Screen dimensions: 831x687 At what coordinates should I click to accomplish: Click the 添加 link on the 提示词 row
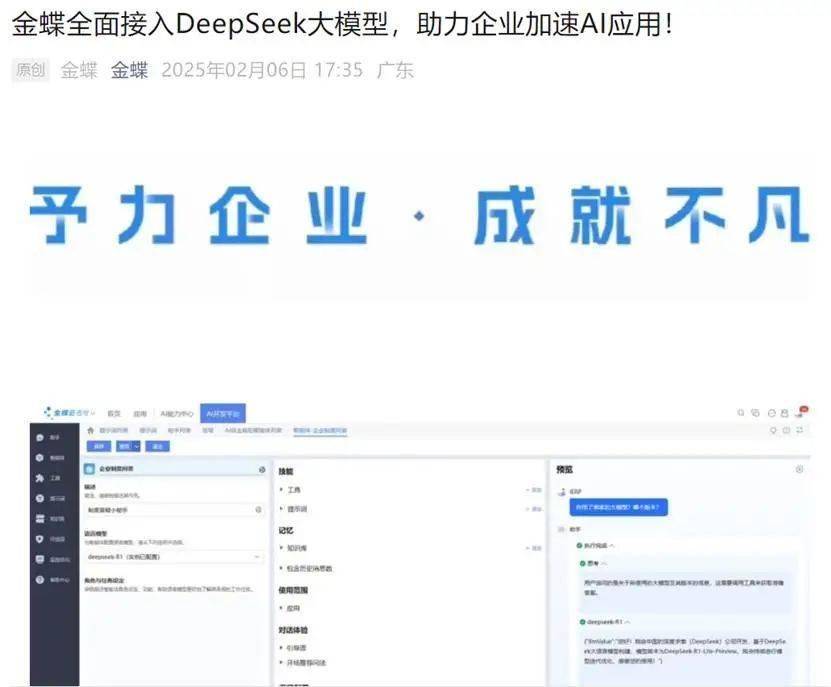[534, 509]
